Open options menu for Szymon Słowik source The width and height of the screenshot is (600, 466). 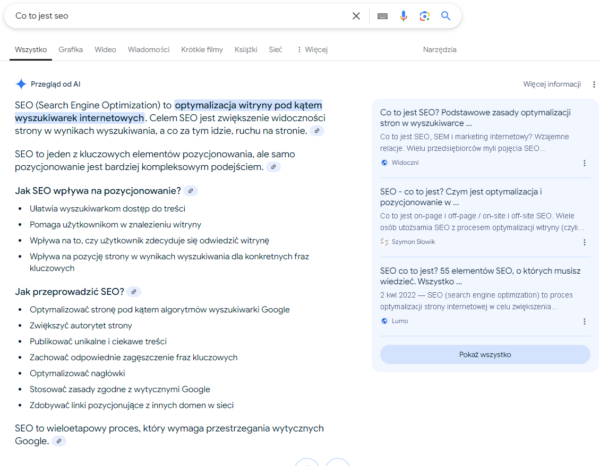[584, 242]
